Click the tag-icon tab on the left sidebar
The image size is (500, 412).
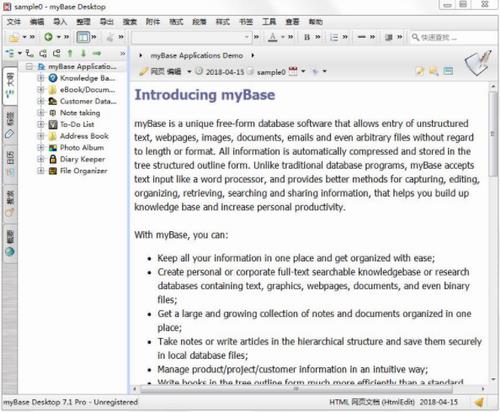point(10,125)
